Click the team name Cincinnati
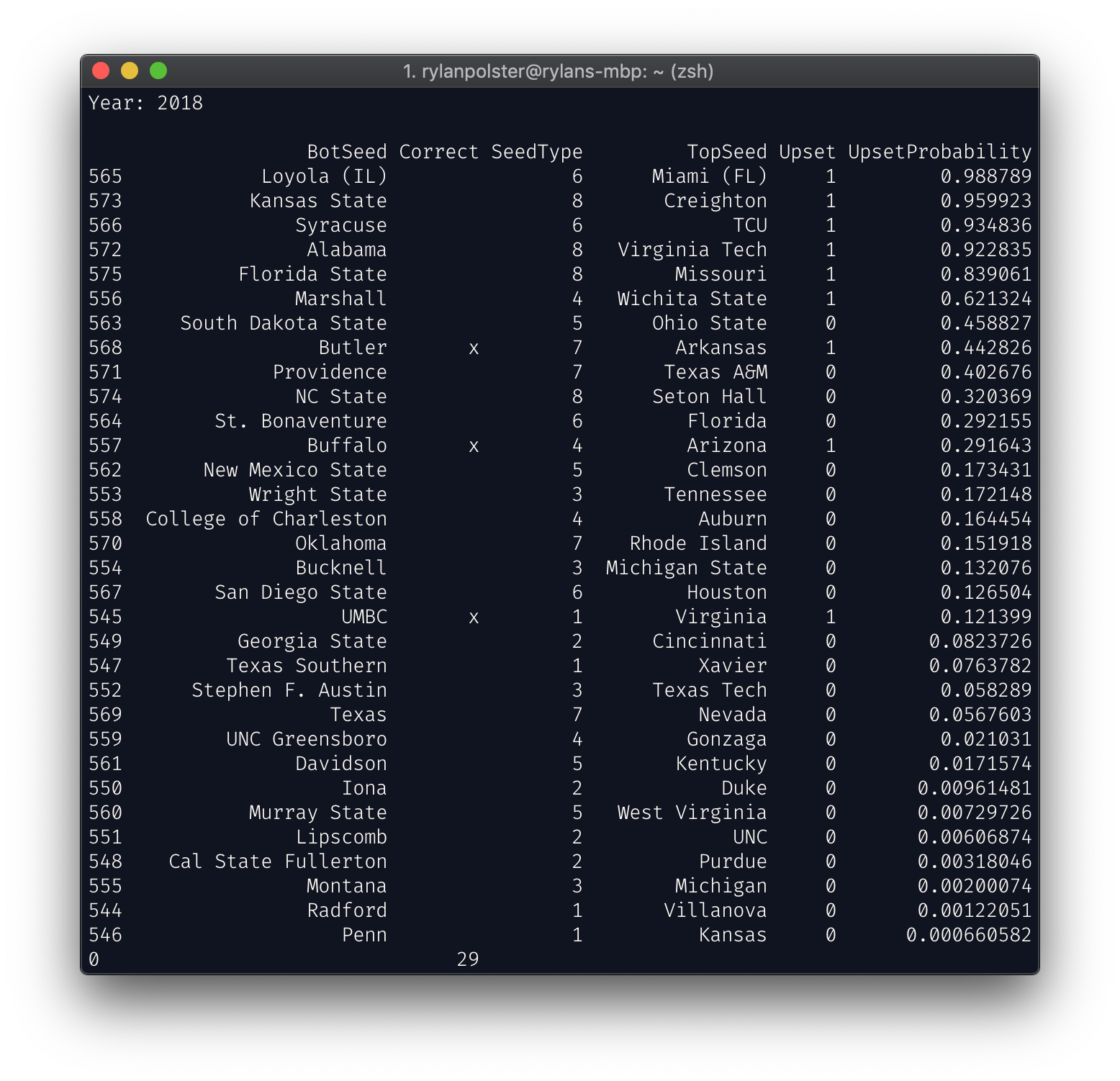The image size is (1120, 1081). [x=710, y=641]
